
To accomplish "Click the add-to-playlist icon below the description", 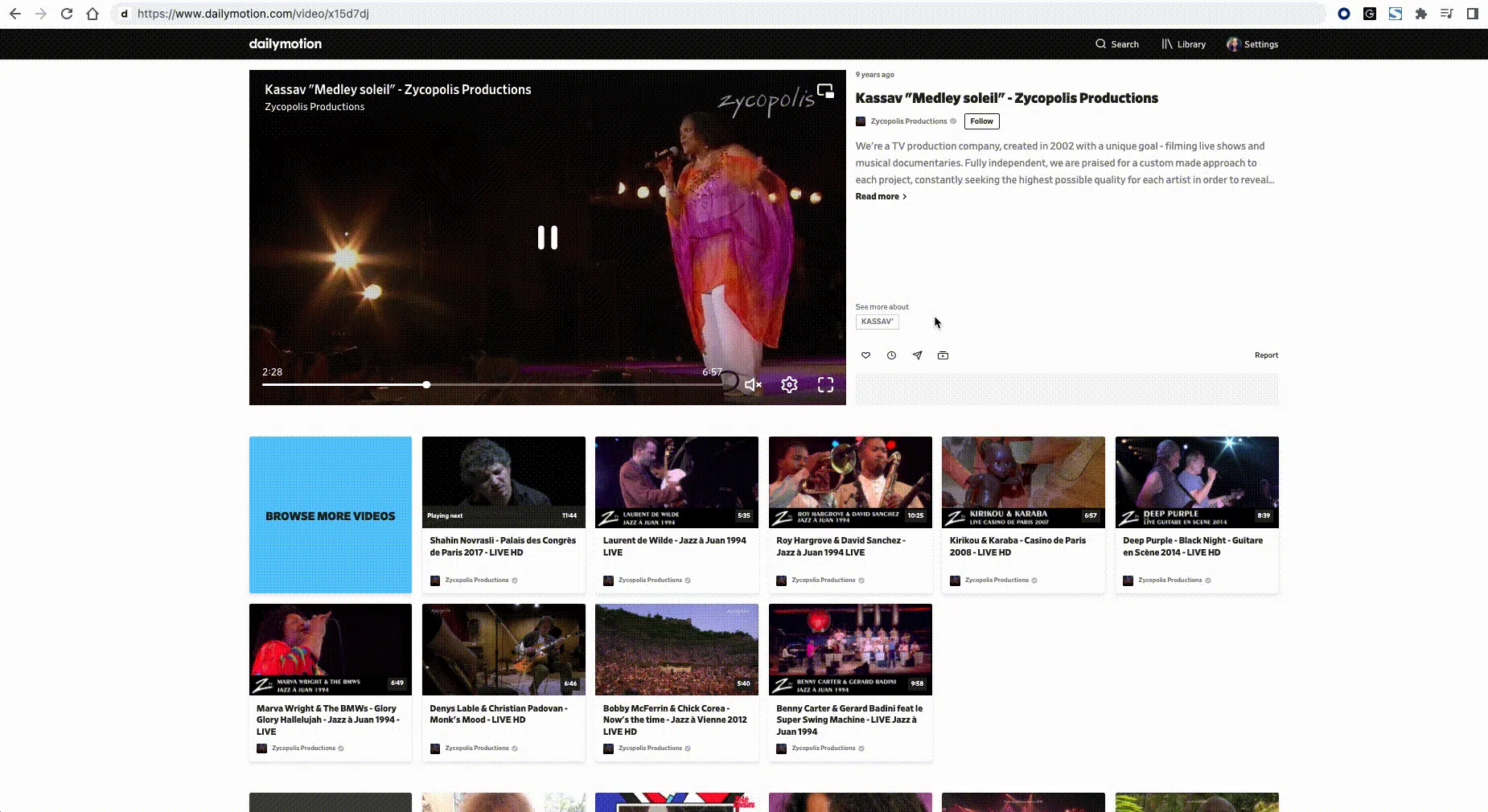I will (x=943, y=355).
